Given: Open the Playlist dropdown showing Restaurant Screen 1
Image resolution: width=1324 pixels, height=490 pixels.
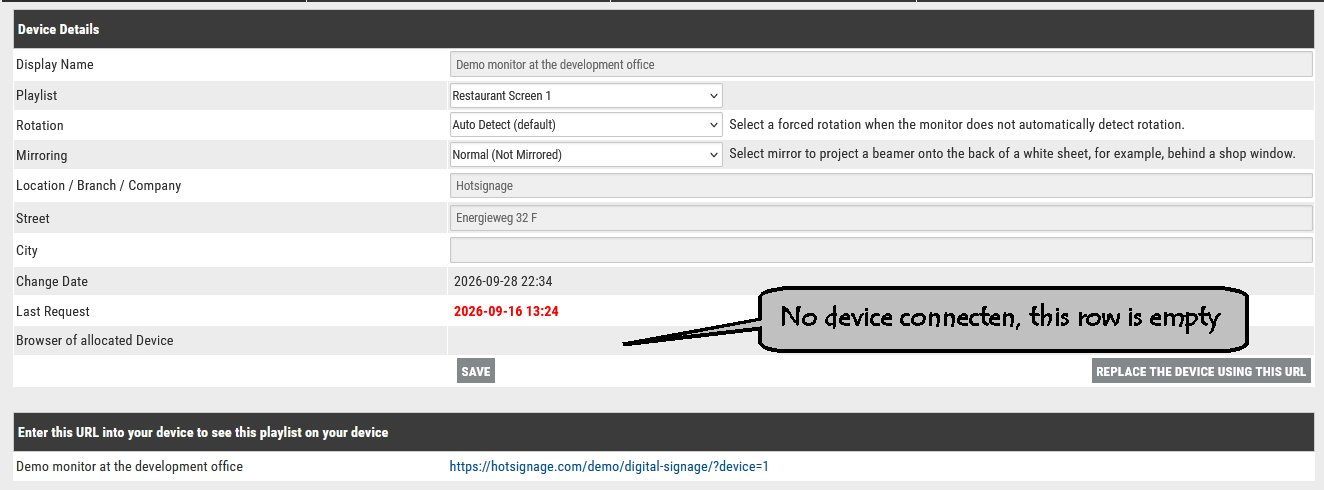Looking at the screenshot, I should coord(586,95).
